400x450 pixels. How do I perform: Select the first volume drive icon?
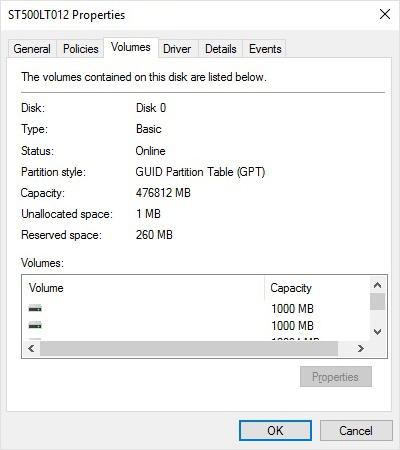point(35,308)
